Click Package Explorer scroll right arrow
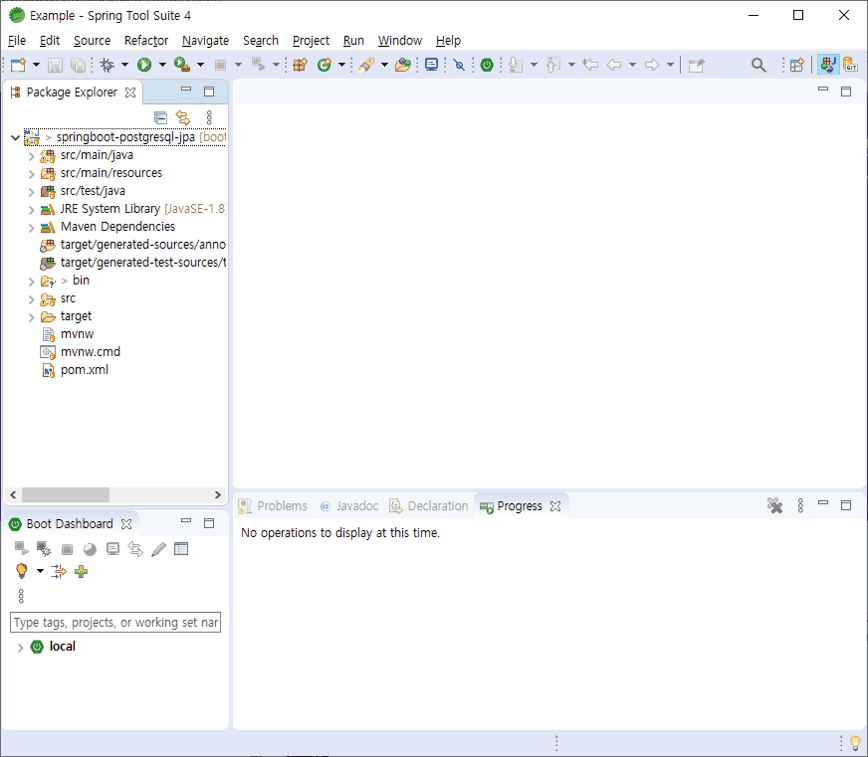The image size is (868, 757). click(218, 495)
